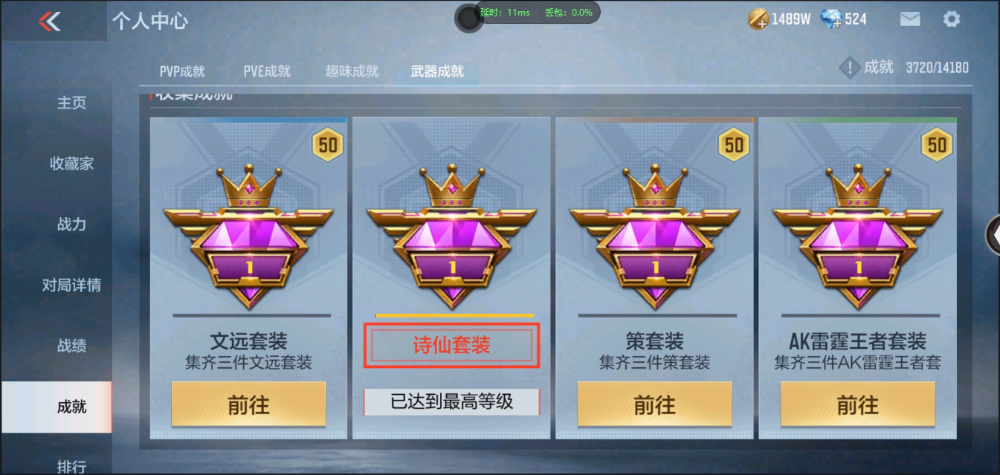Open 收藏家 in the sidebar
Screen dimensions: 1000x475
coord(71,164)
